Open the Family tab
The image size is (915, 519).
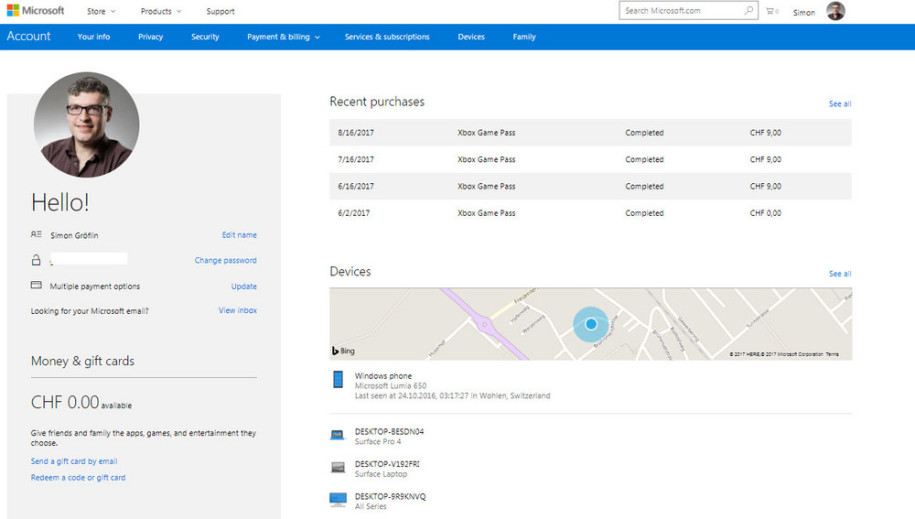click(x=524, y=37)
